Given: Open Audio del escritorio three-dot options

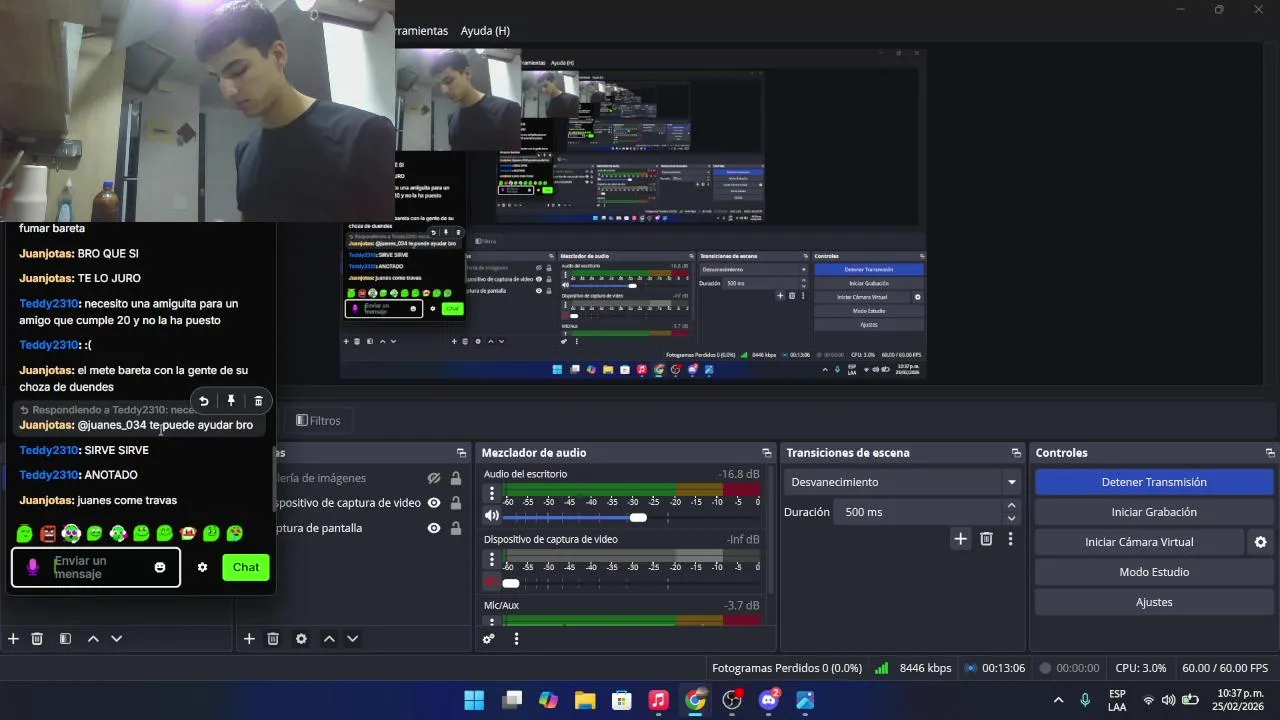Looking at the screenshot, I should pyautogui.click(x=491, y=493).
